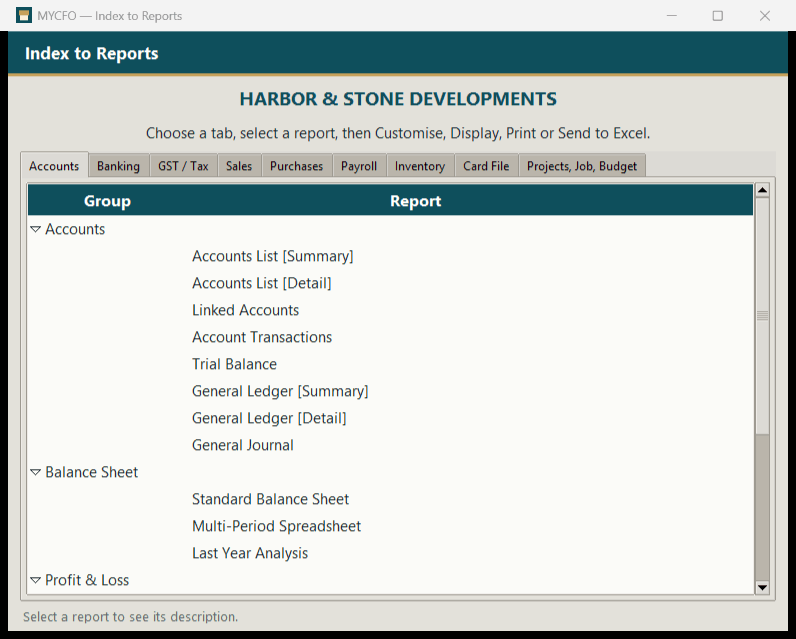Screen dimensions: 796x639
Task: Click the vertical scrollbar thumb
Action: 762,316
